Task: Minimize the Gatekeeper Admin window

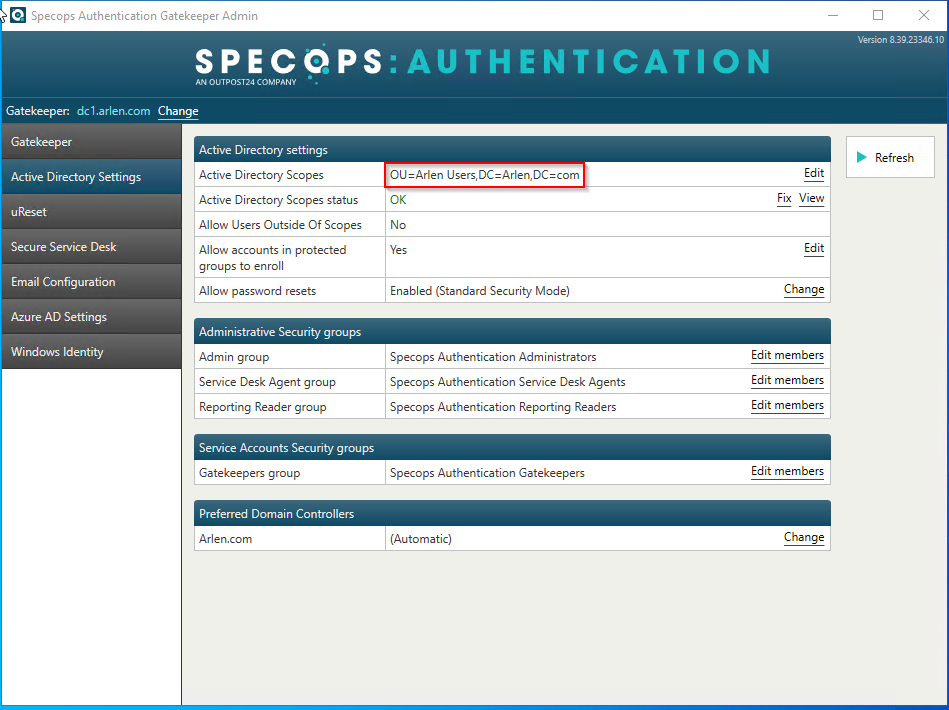Action: click(x=833, y=15)
